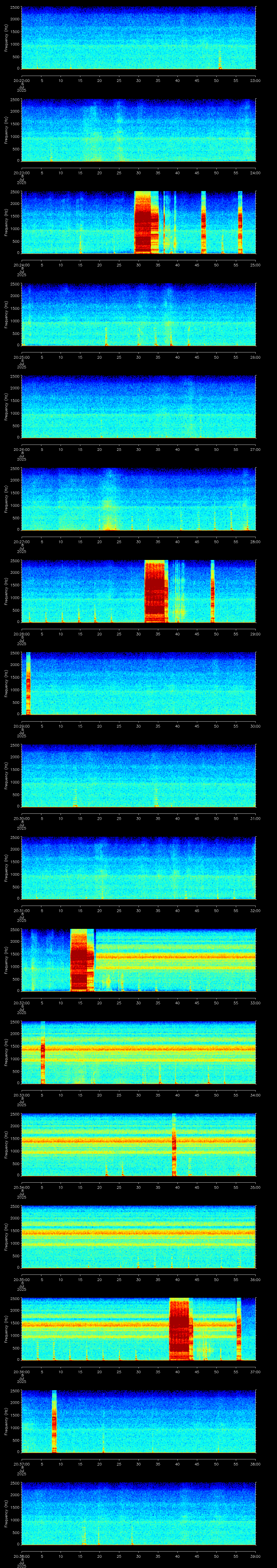277x1568 pixels.
Task: Pick the burst near 5 seconds in the 20:33:00 panel
Action: click(x=43, y=1052)
